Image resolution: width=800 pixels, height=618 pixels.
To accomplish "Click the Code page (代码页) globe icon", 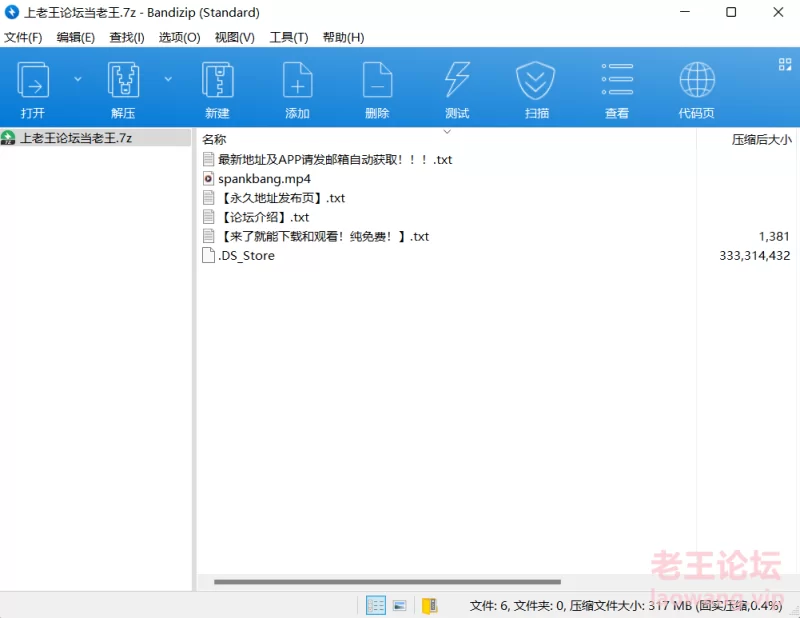I will 697,80.
